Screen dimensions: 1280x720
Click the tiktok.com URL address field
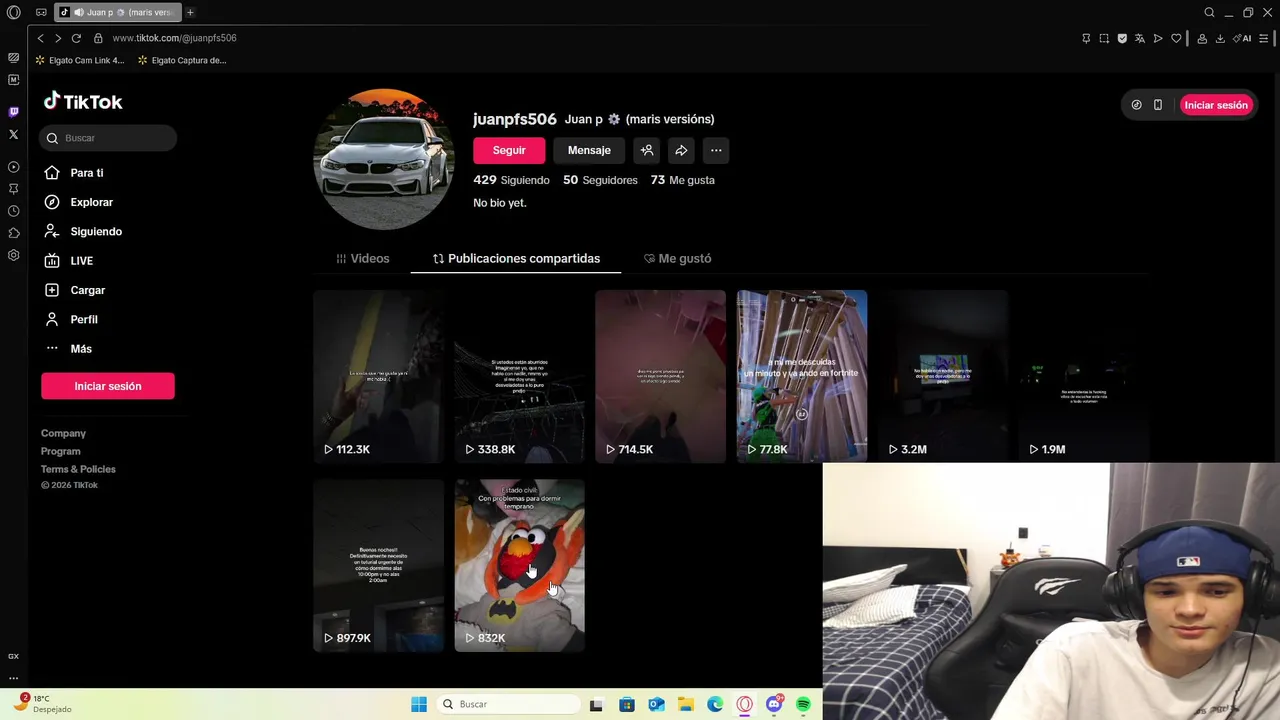[174, 38]
